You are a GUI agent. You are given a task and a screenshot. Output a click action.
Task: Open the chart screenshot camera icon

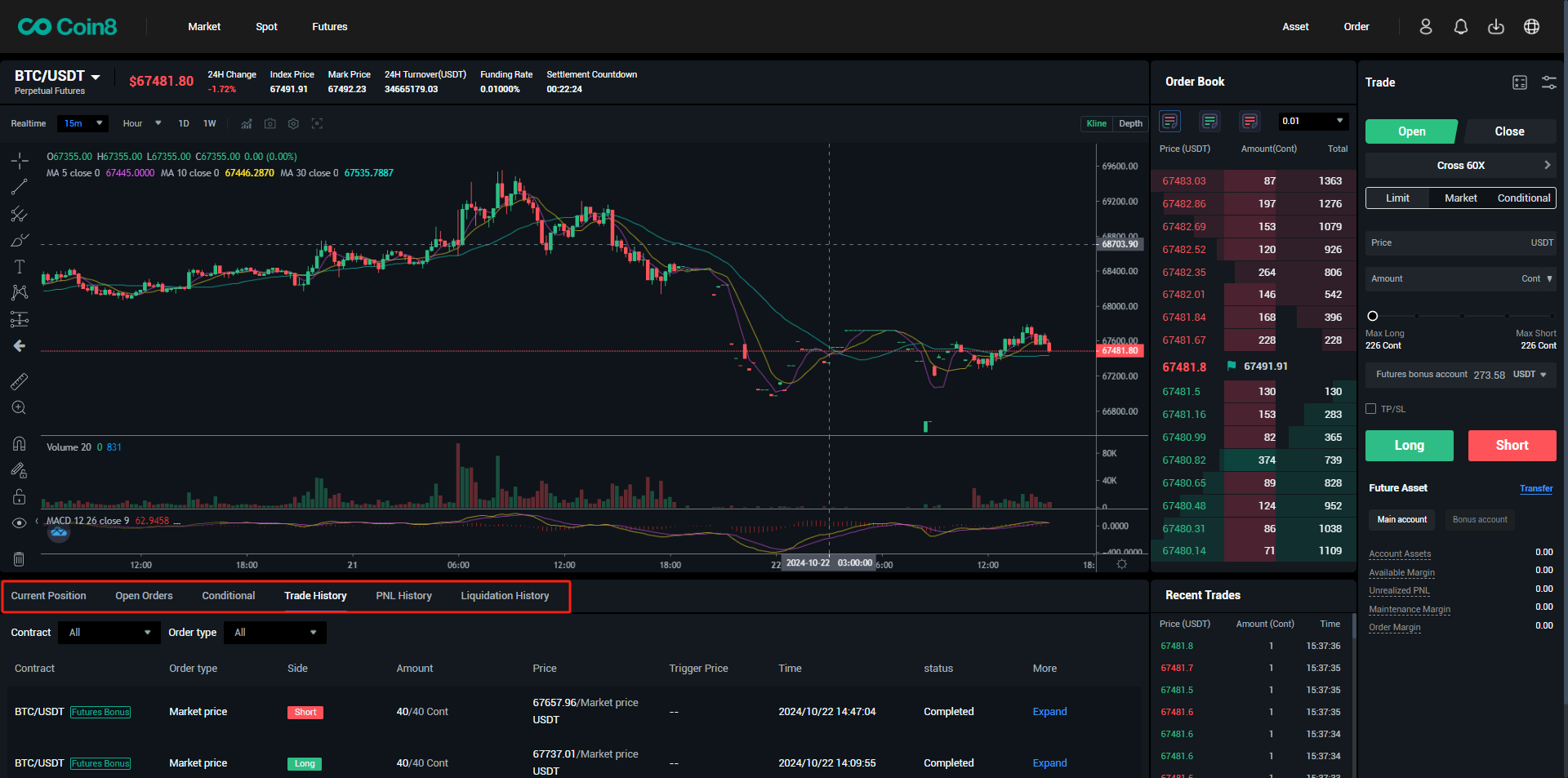[269, 123]
